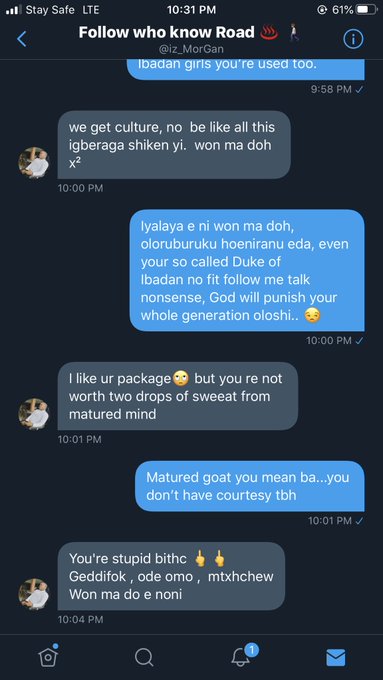Select the Messages envelope tab
383x680 pixels.
click(335, 657)
